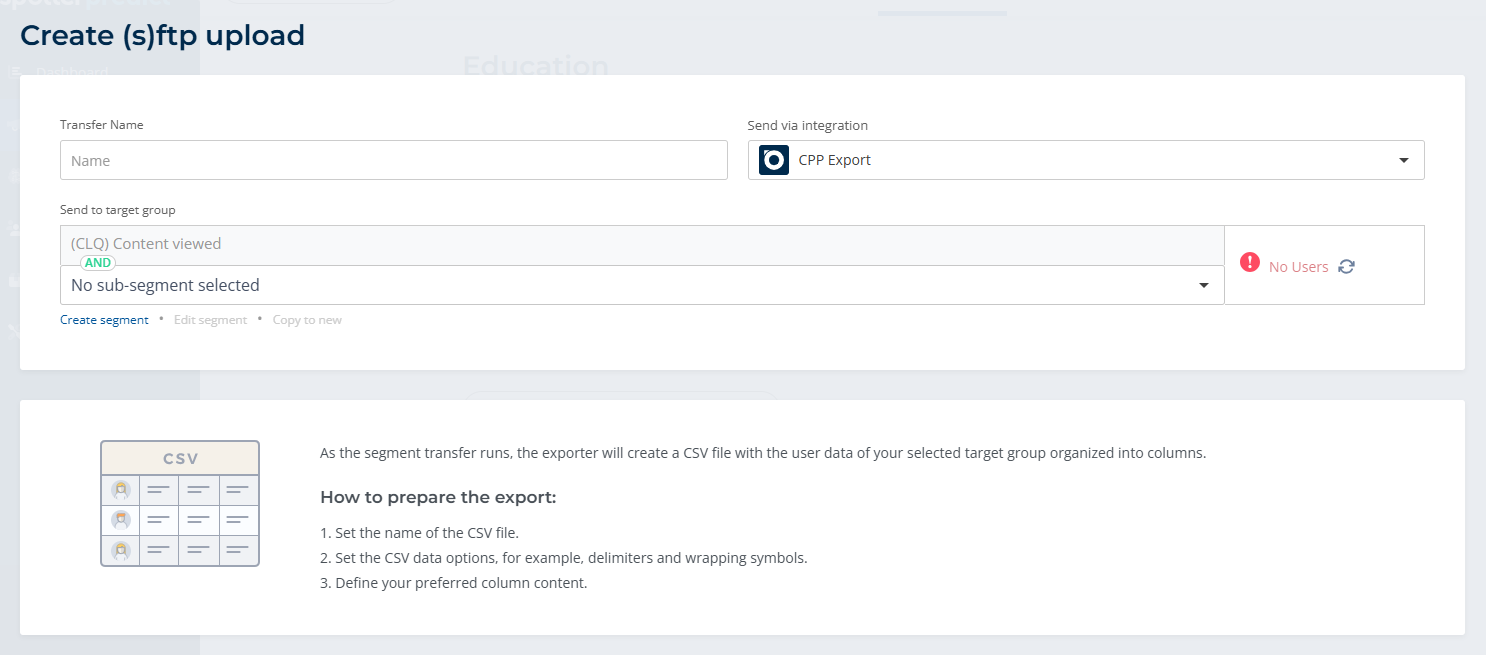Click the CPP Export integration logo icon
The width and height of the screenshot is (1486, 655).
pyautogui.click(x=774, y=160)
